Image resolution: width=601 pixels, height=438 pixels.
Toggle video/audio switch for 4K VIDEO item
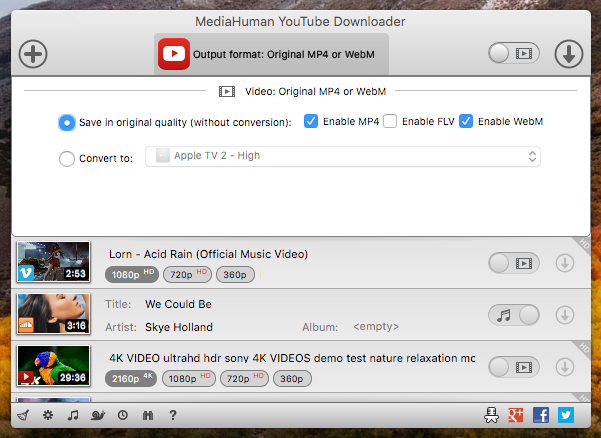click(x=514, y=367)
